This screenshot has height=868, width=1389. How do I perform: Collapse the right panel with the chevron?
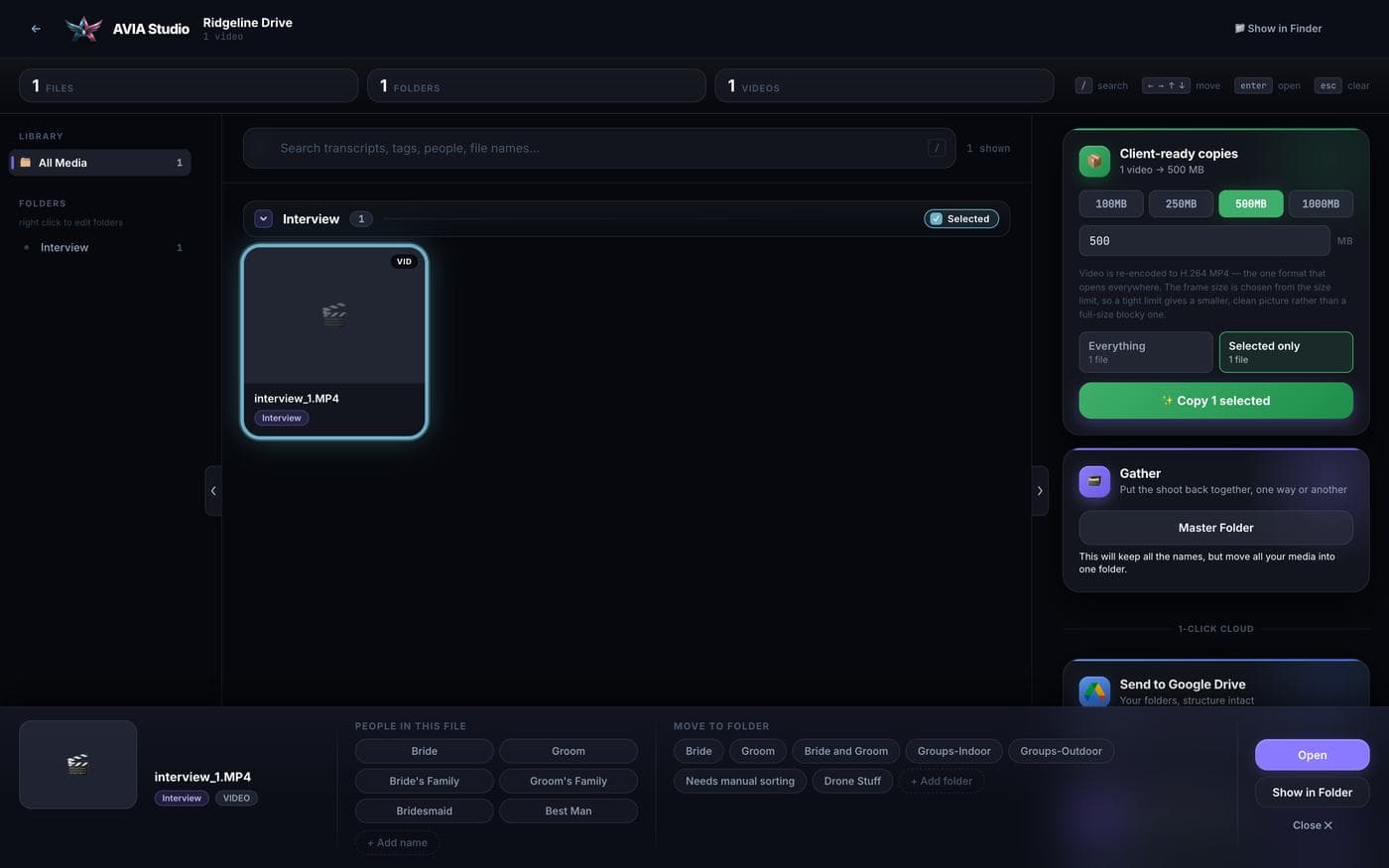click(1040, 491)
